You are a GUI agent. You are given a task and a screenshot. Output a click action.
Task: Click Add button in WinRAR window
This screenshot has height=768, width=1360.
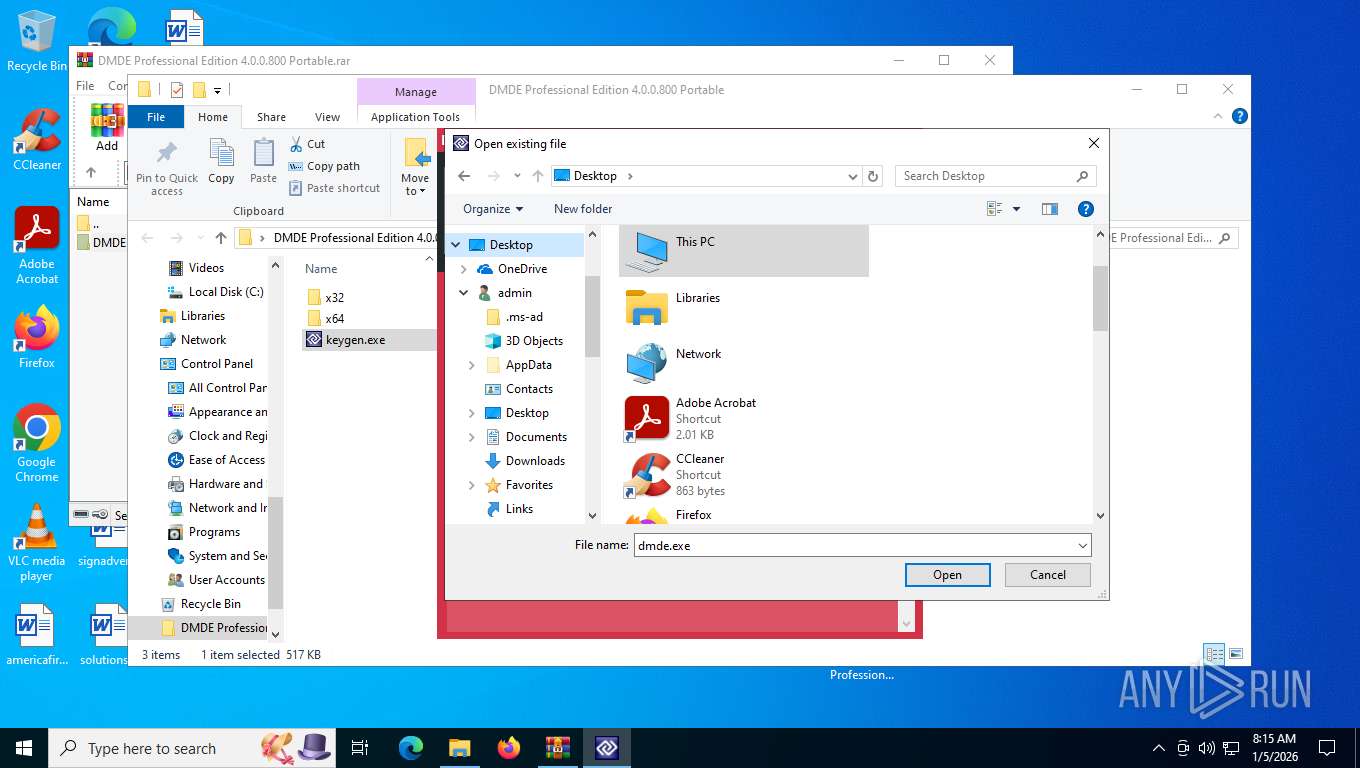click(106, 128)
